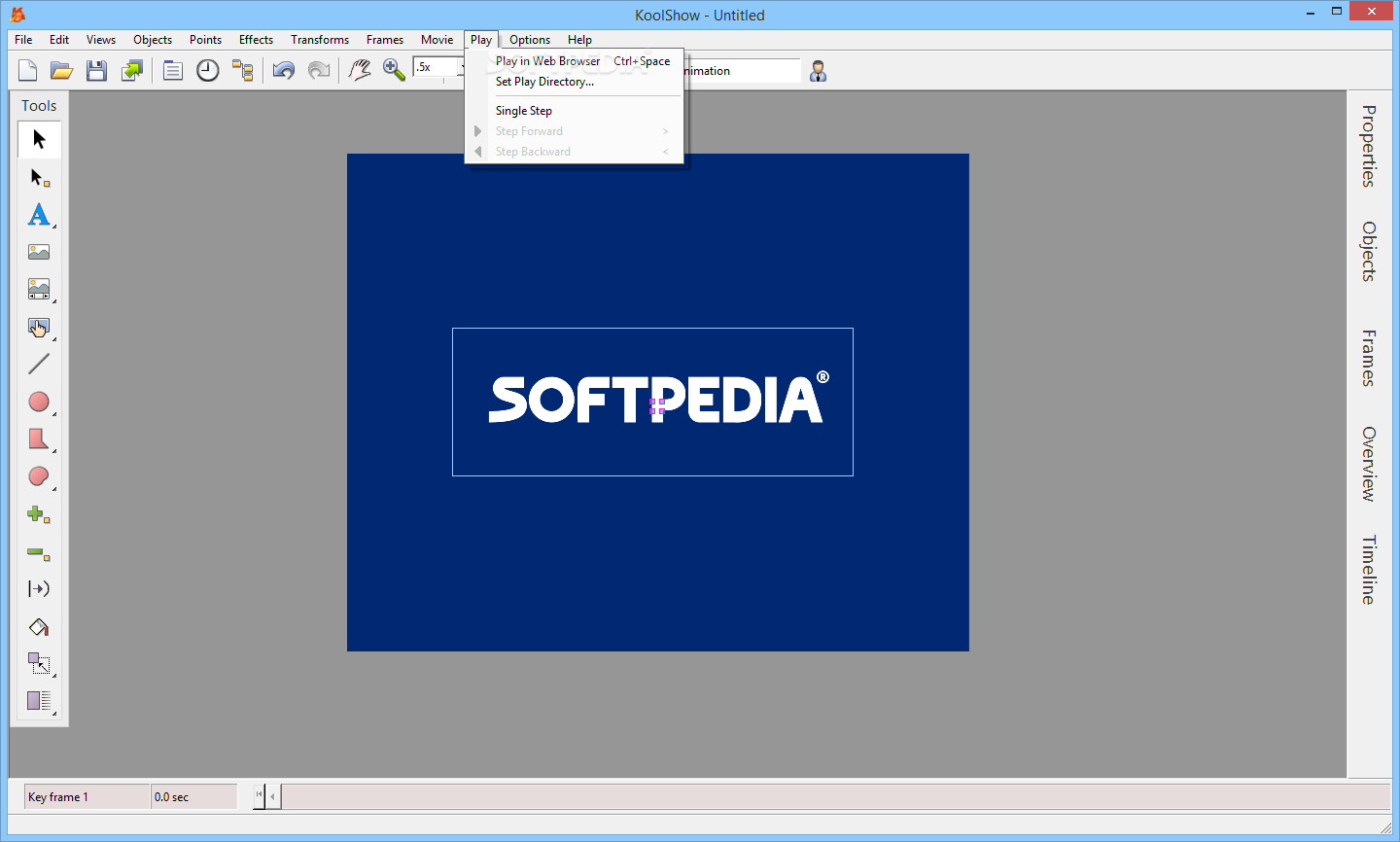Viewport: 1400px width, 842px height.
Task: Click the clock icon in the toolbar
Action: tap(207, 70)
